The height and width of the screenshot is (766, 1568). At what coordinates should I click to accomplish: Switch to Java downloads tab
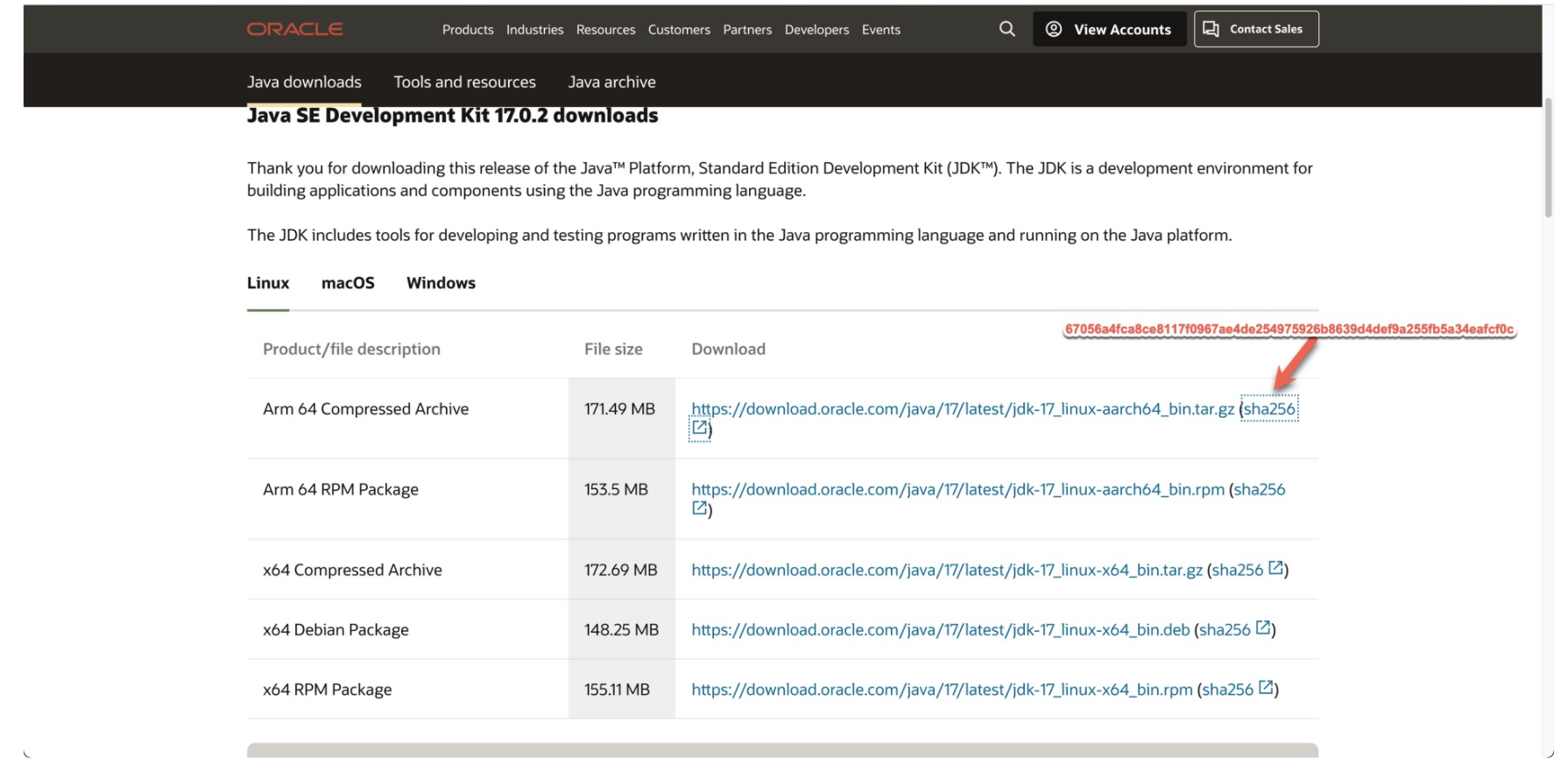(x=304, y=82)
